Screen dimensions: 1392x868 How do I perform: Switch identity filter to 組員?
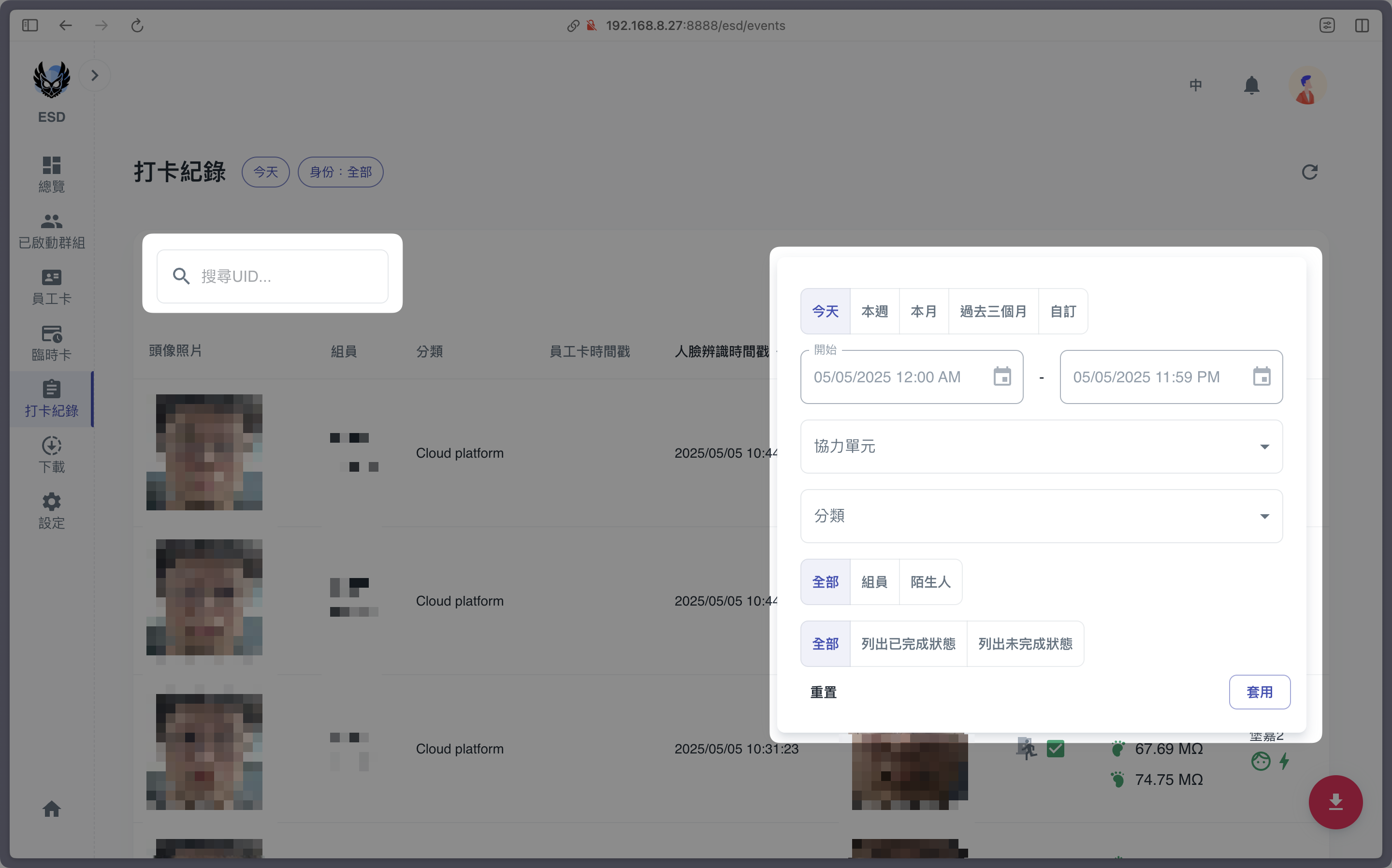pyautogui.click(x=874, y=581)
